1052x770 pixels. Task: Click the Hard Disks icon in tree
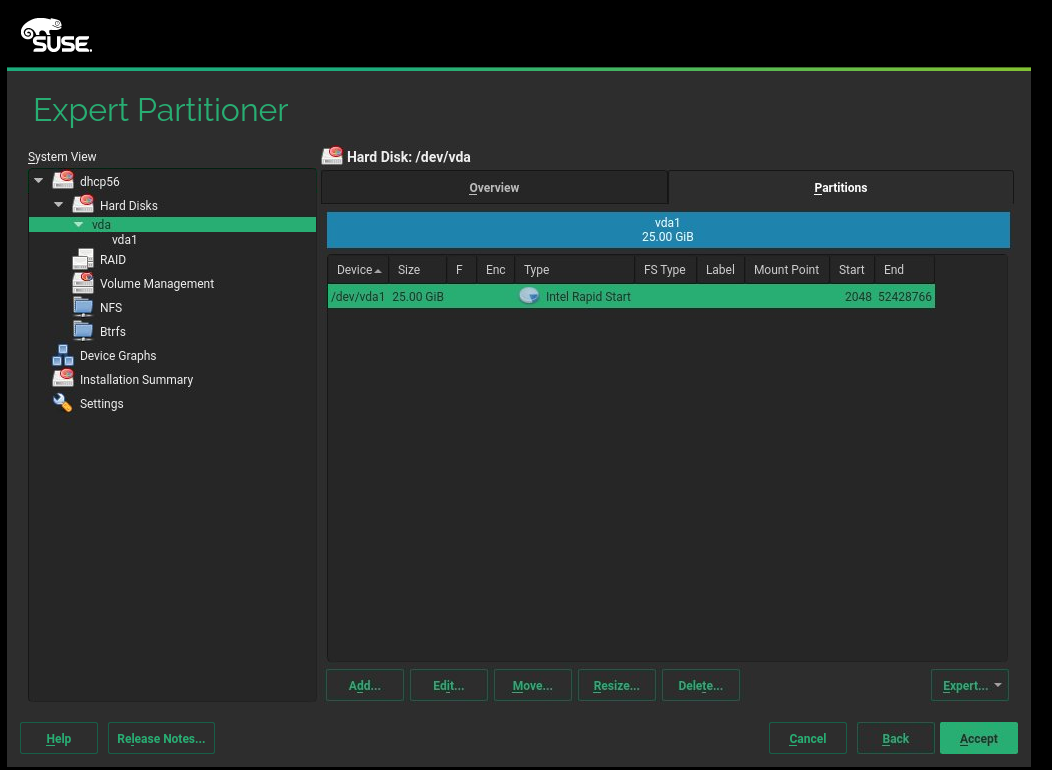click(83, 205)
